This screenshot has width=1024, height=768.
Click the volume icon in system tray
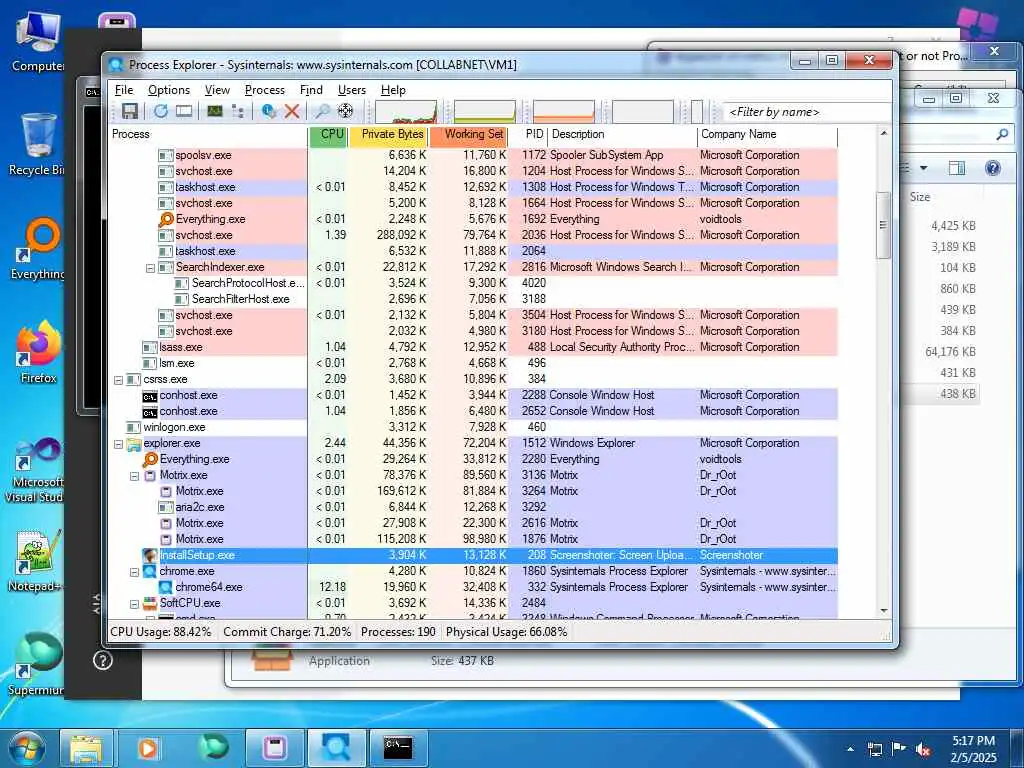pos(922,749)
